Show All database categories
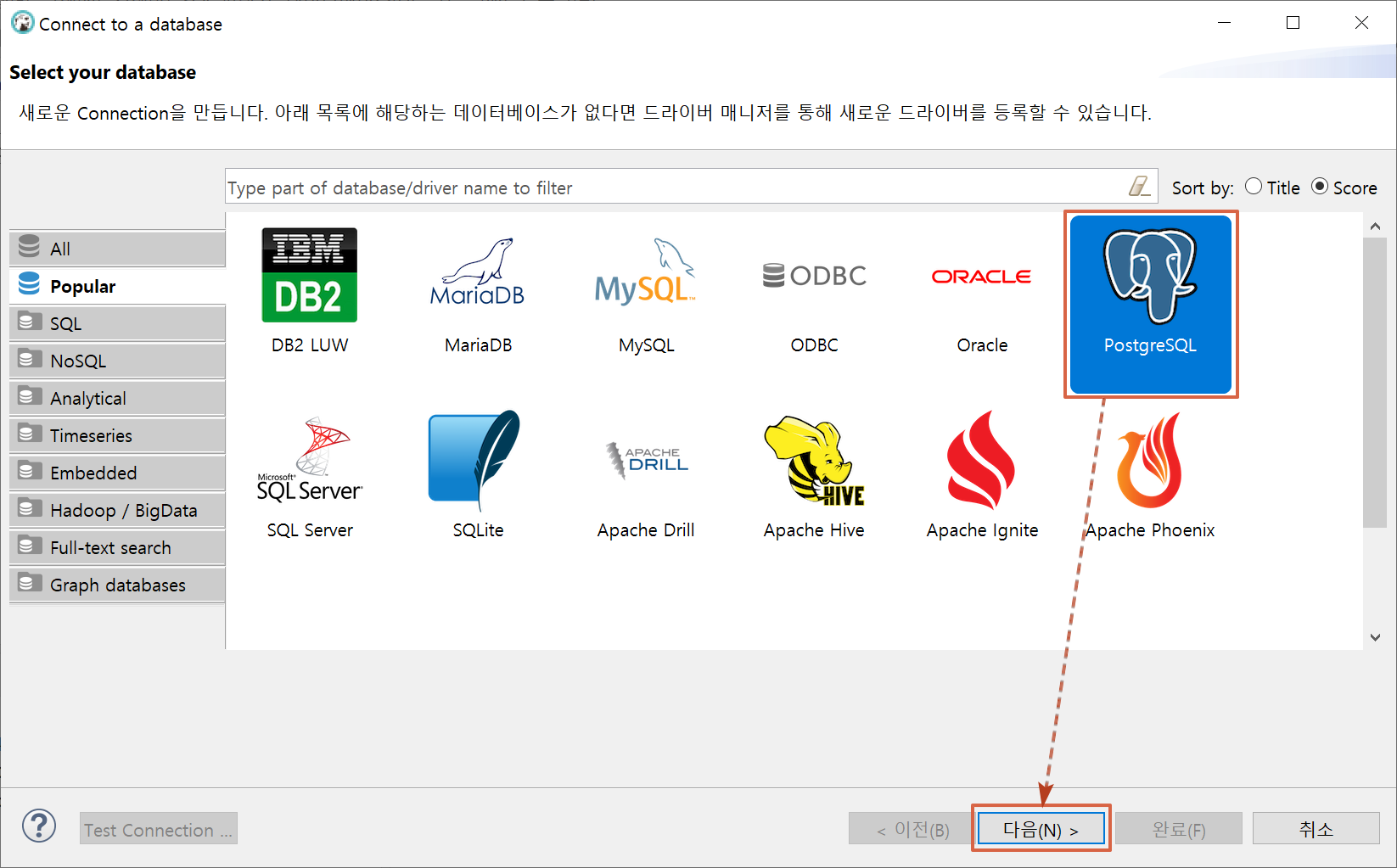Viewport: 1397px width, 868px height. point(117,249)
